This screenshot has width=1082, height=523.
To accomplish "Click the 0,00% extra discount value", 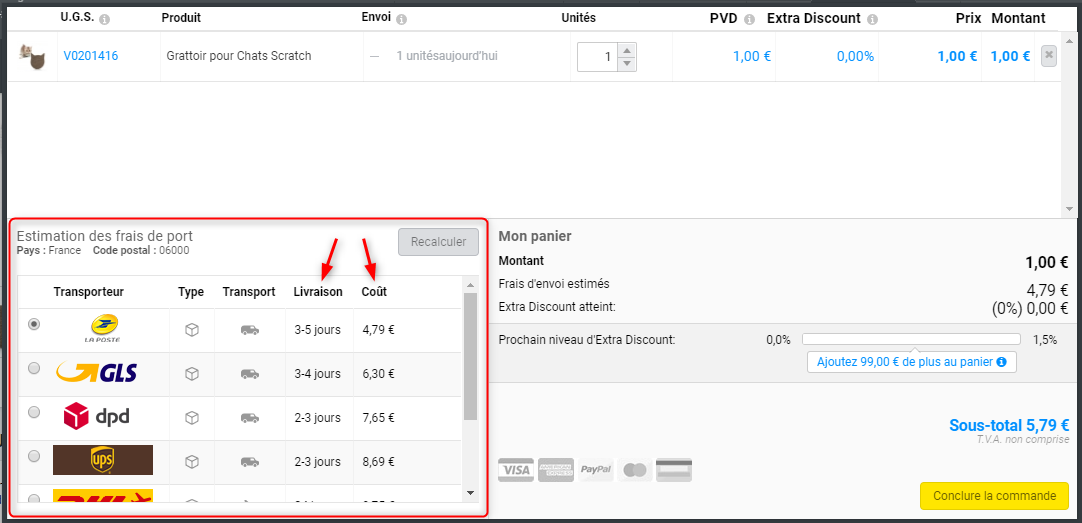I will (856, 57).
